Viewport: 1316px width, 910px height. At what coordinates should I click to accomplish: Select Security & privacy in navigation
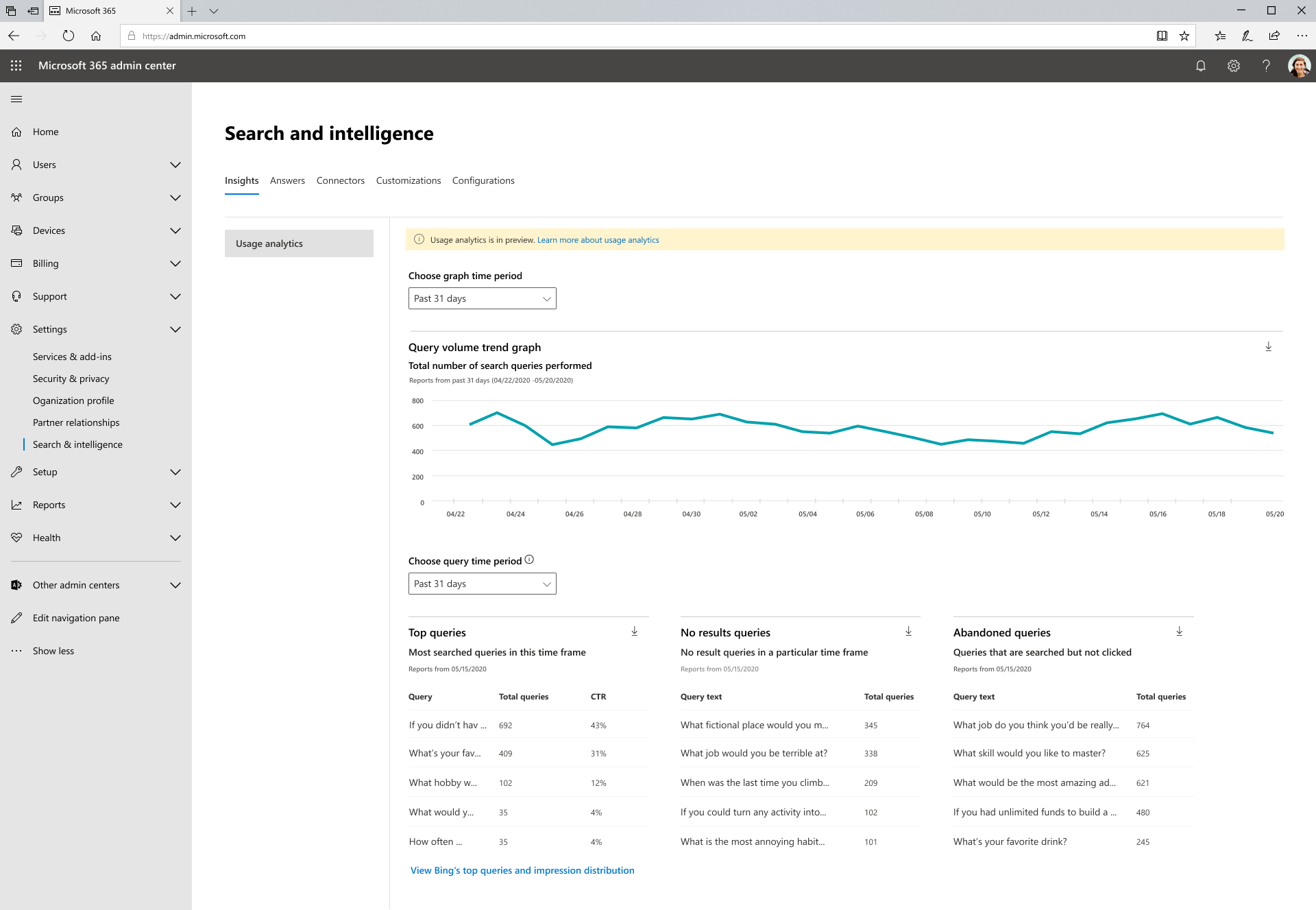(71, 379)
